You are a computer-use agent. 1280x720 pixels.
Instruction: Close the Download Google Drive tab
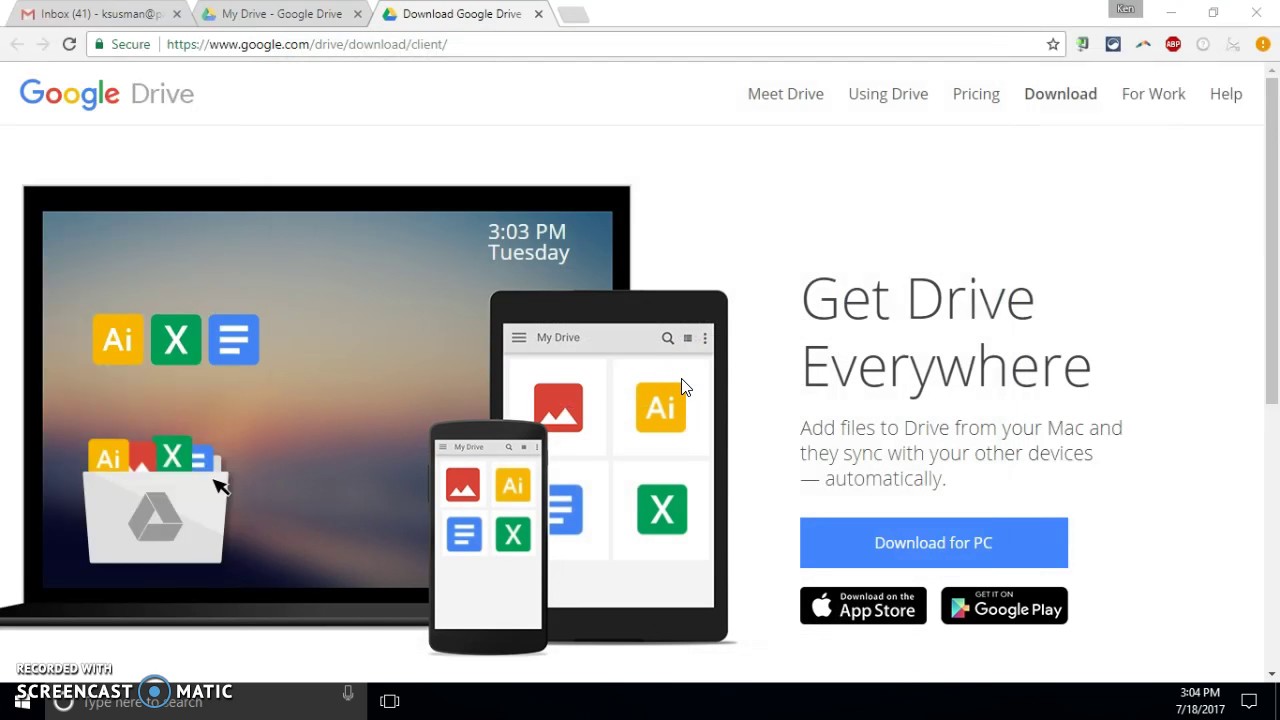(538, 14)
